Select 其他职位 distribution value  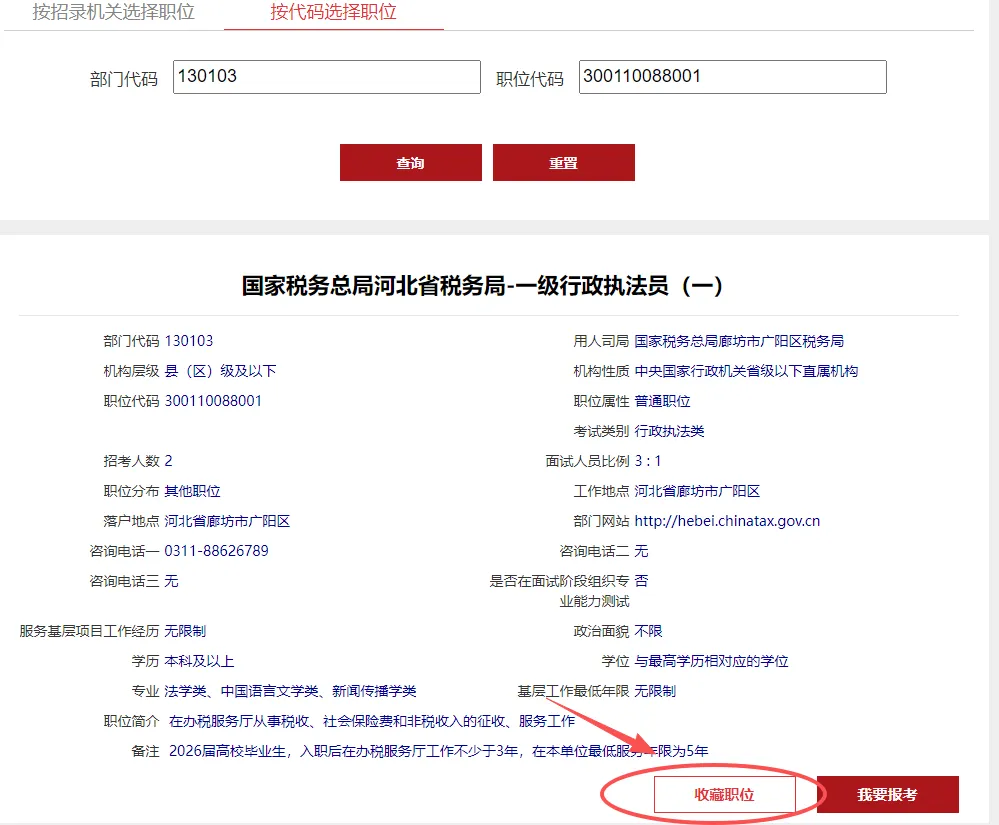pos(192,491)
